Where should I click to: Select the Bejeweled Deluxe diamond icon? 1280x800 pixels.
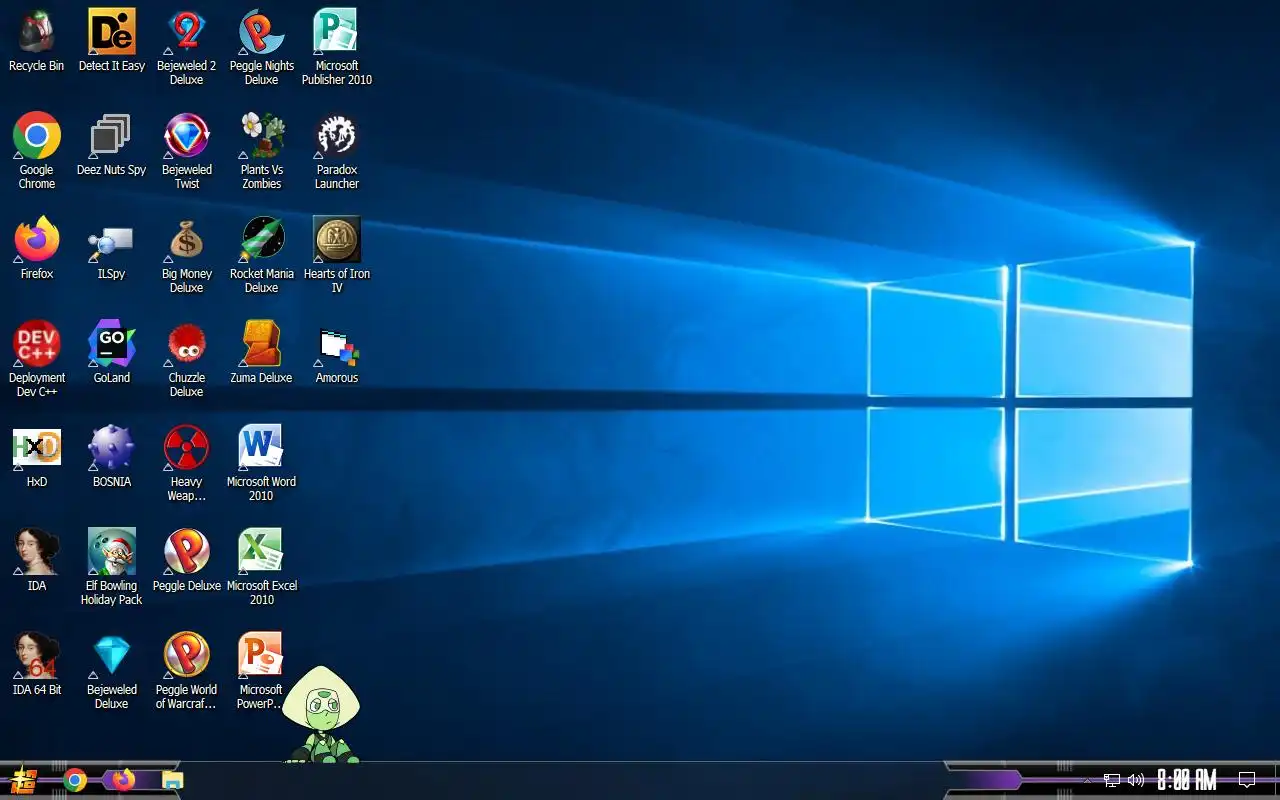[x=112, y=670]
